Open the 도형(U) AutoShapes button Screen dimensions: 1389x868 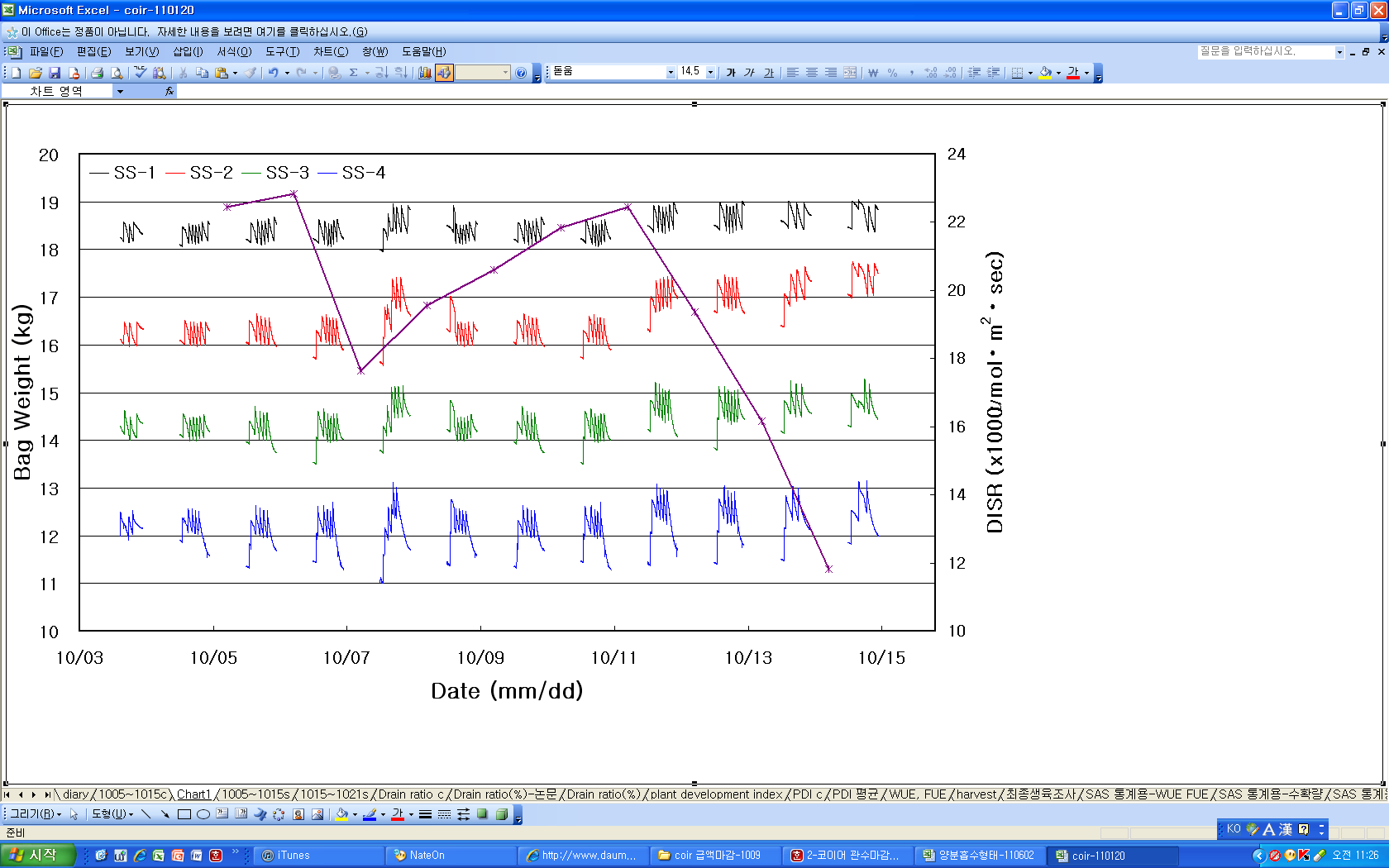[x=112, y=814]
